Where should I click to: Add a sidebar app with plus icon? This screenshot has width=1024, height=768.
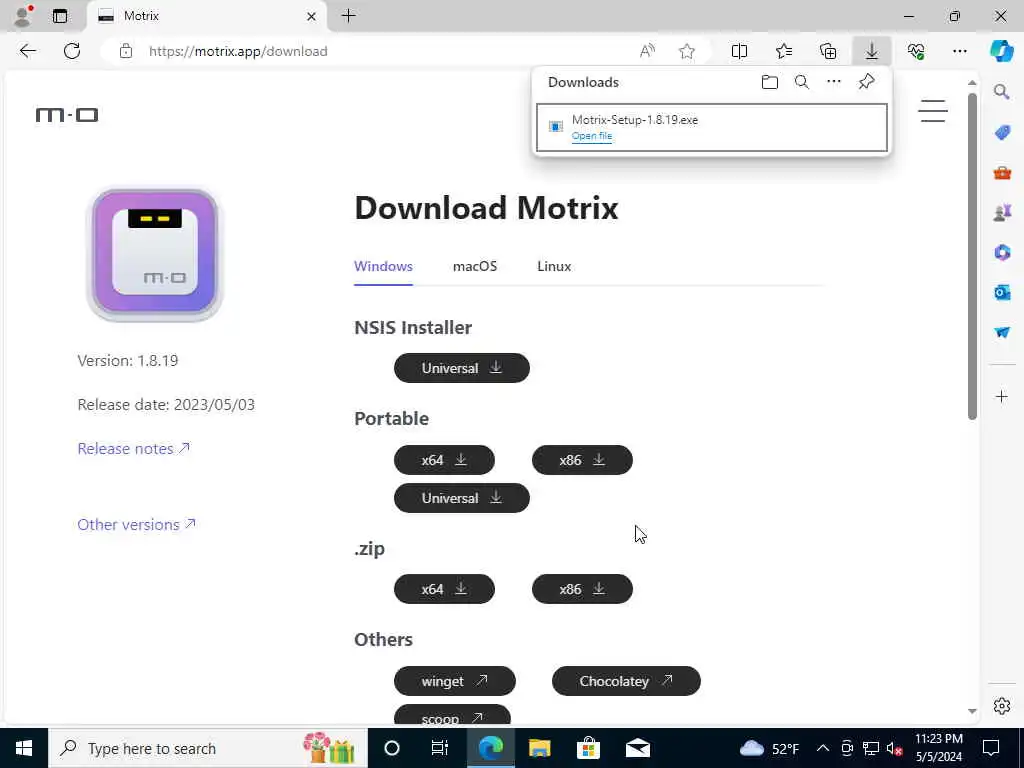pos(1002,396)
